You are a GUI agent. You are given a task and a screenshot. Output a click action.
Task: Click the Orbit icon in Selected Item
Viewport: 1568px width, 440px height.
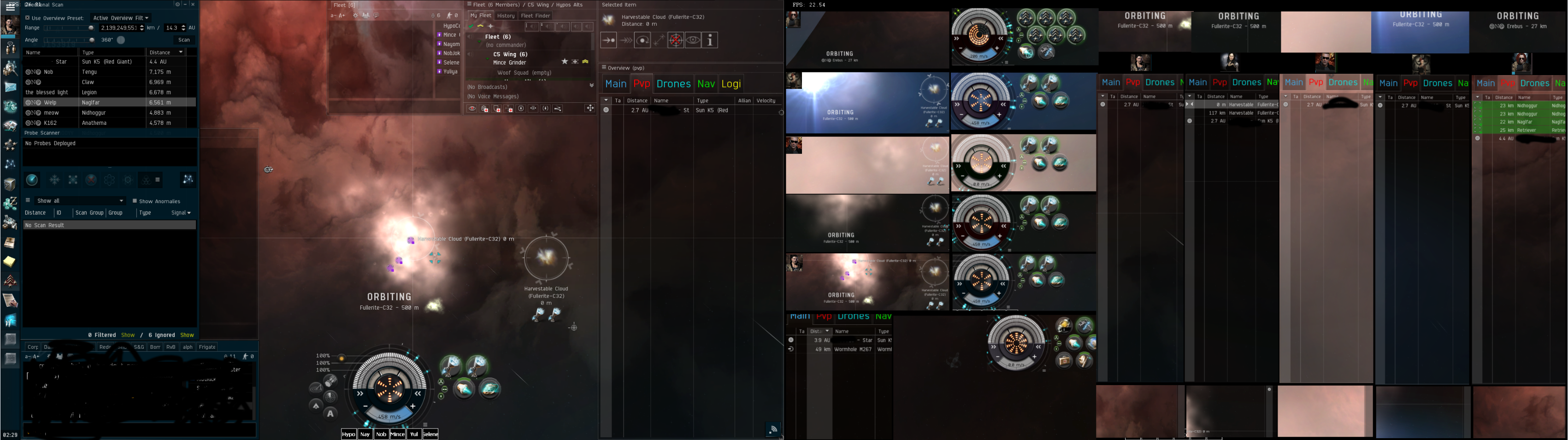click(642, 40)
